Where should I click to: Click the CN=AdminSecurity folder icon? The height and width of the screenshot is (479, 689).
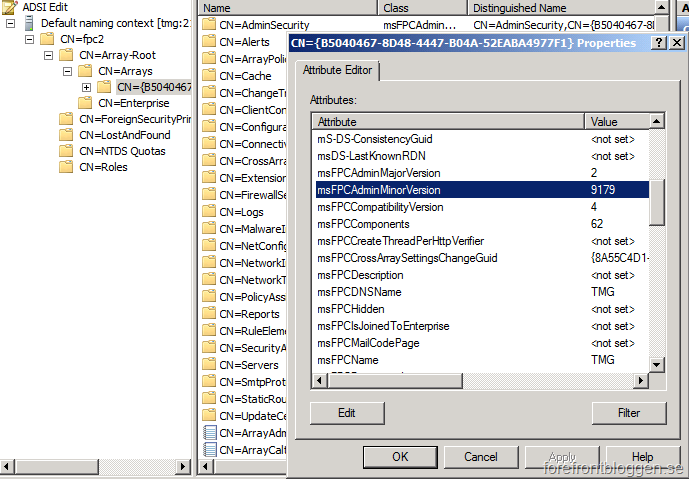210,25
